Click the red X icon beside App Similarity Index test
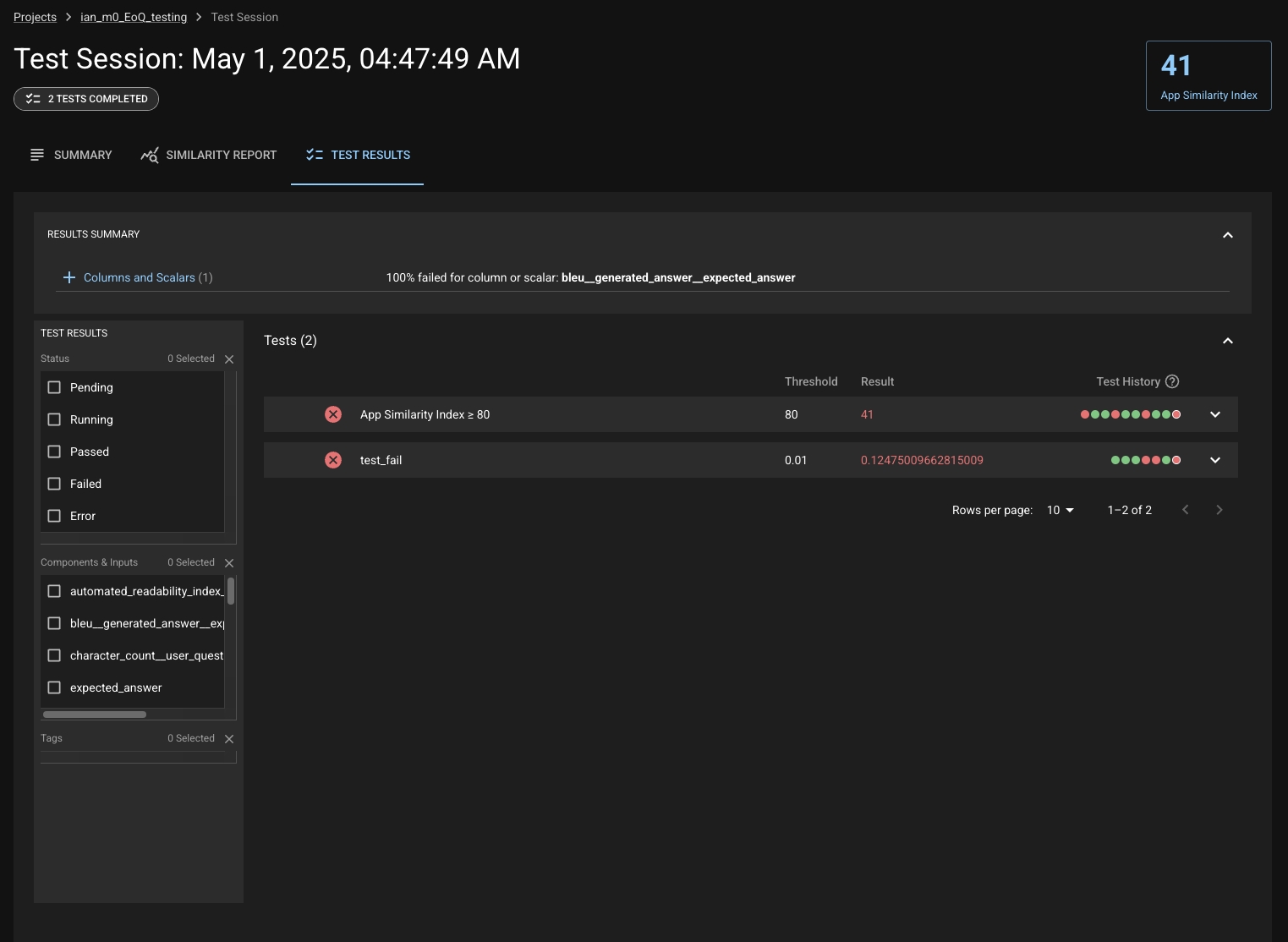1288x942 pixels. tap(333, 414)
